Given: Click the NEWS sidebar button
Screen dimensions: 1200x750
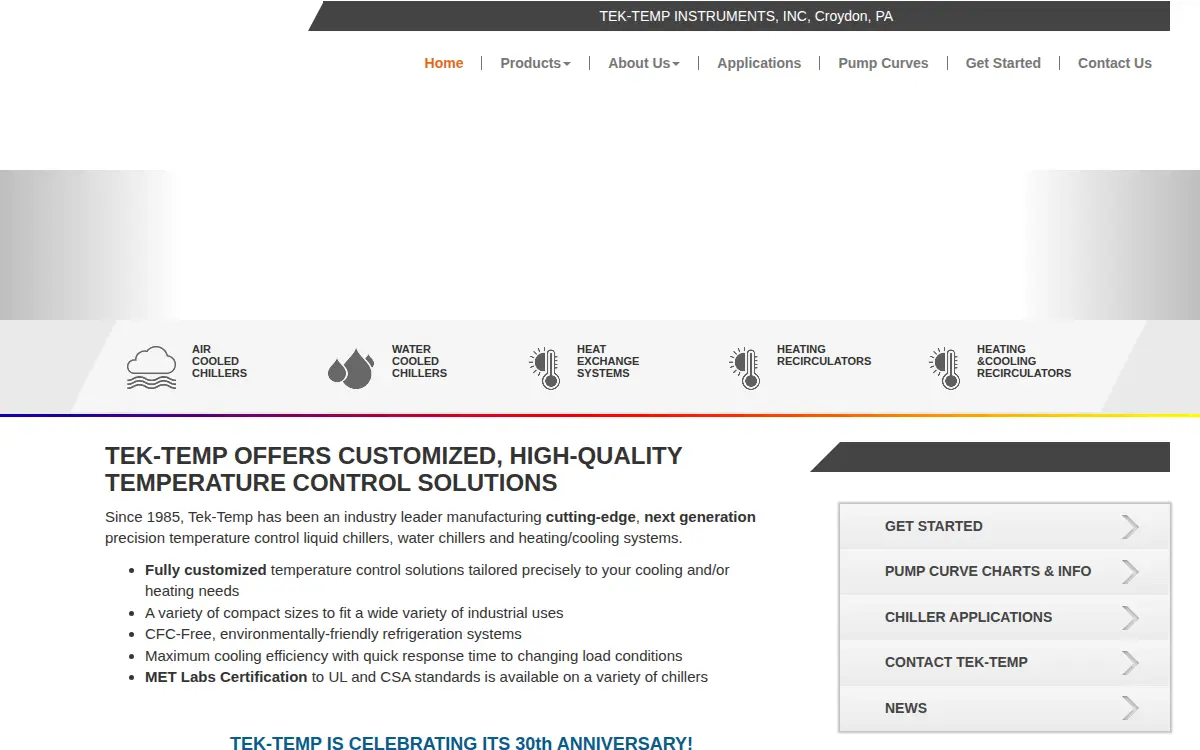Looking at the screenshot, I should click(1004, 708).
